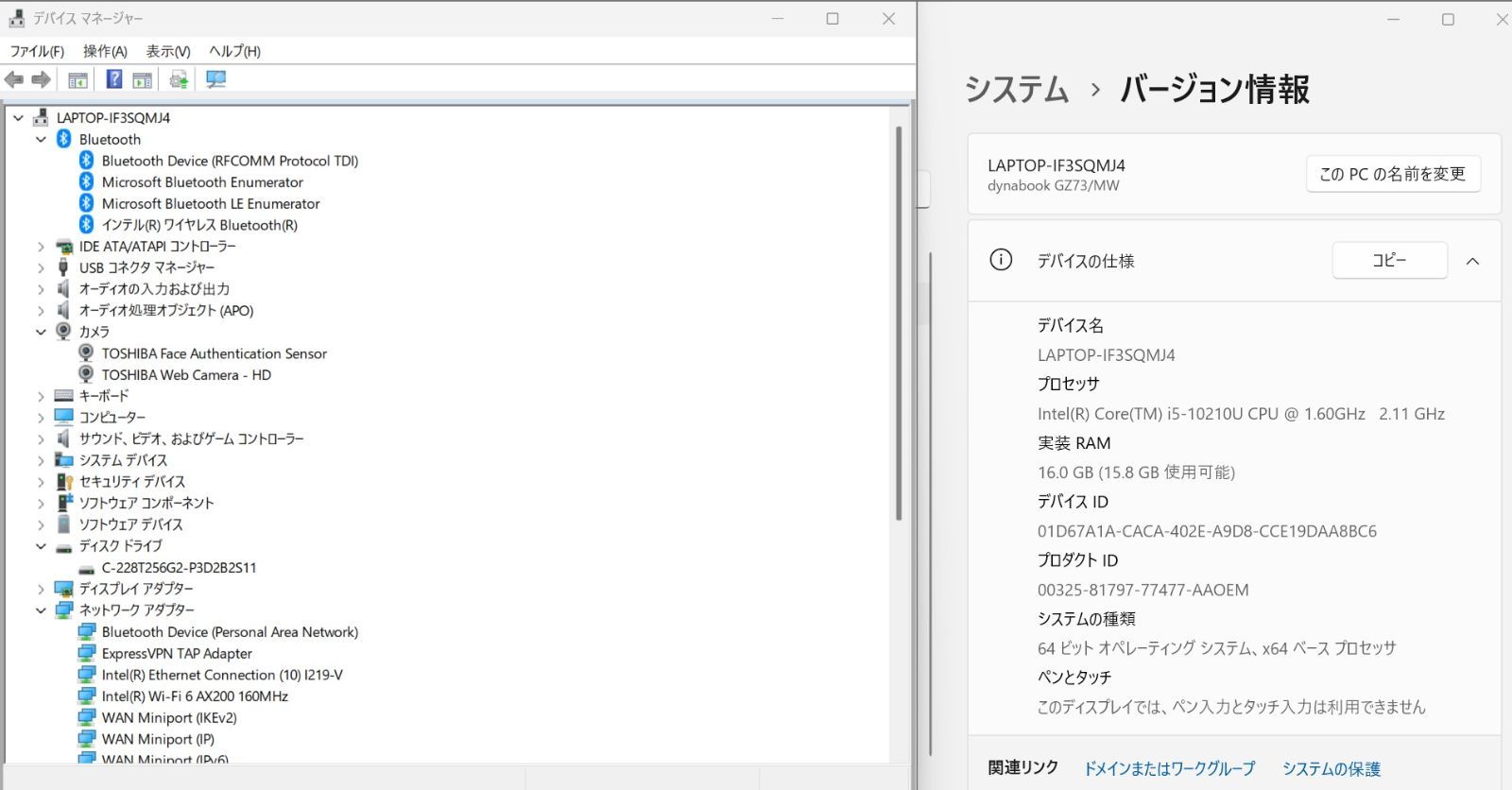
Task: Click the オーディオの入力および出力 speaker icon
Action: coord(63,289)
